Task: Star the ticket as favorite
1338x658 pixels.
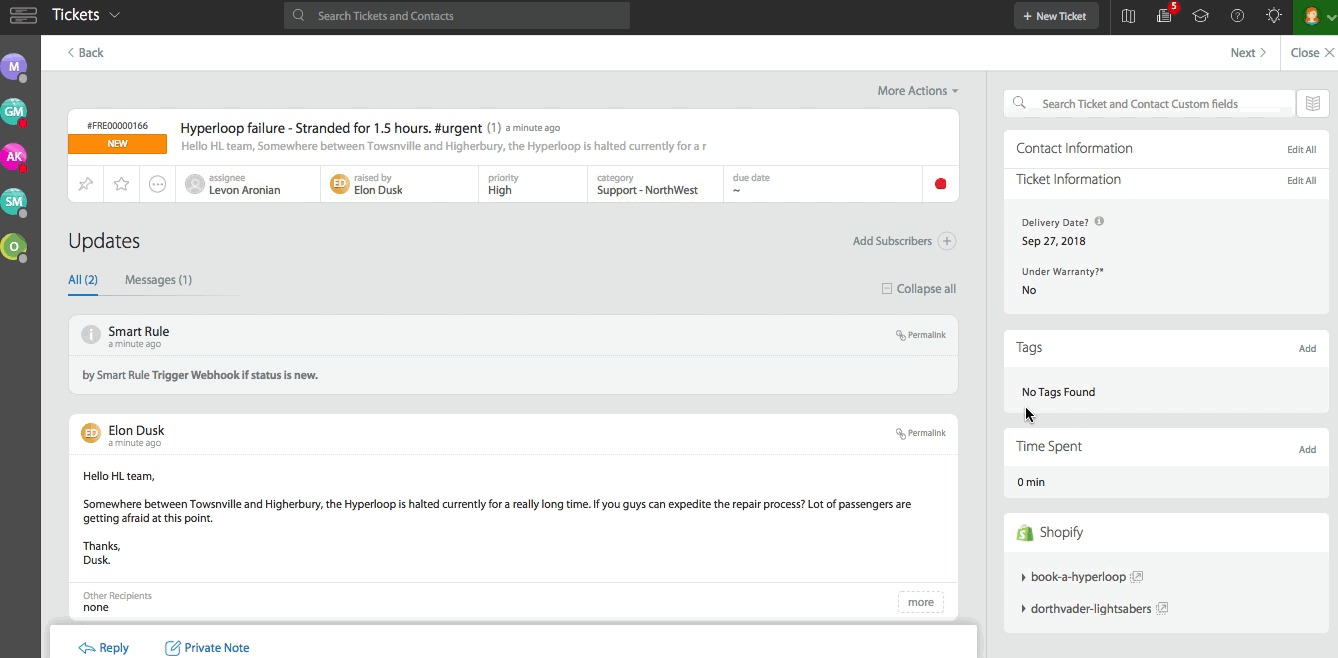Action: 121,184
